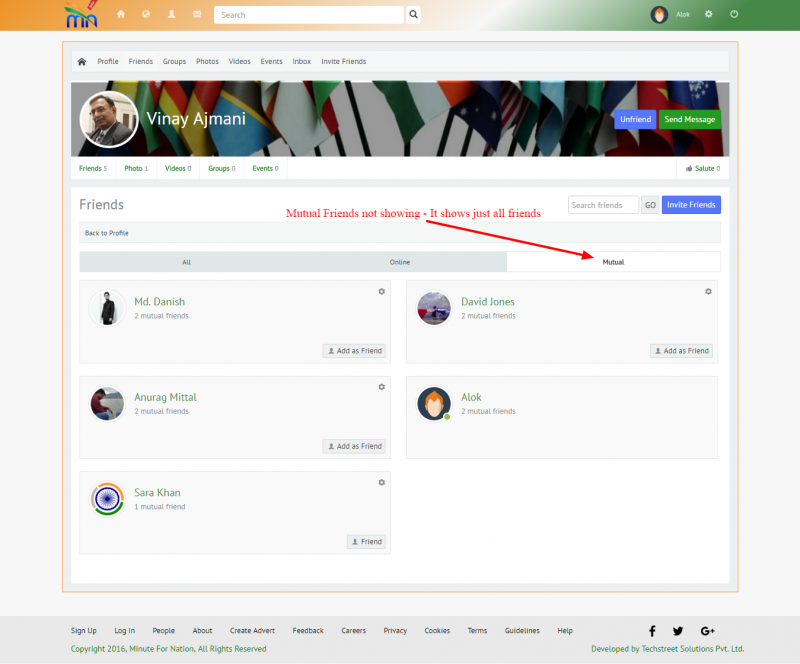Select the Mutual friends tab
This screenshot has height=664, width=800.
613,262
